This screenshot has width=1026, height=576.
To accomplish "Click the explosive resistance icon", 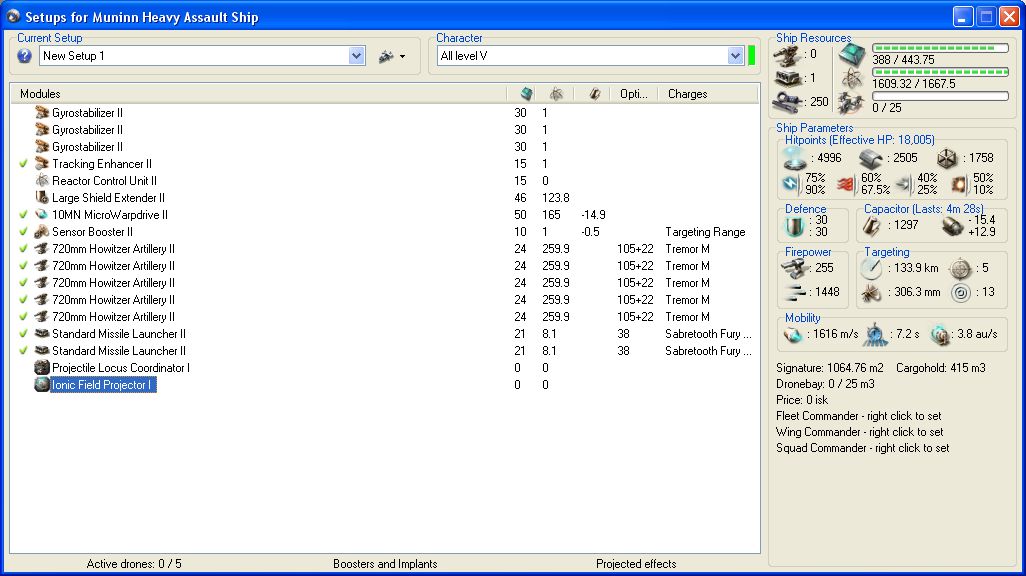I will coord(959,185).
